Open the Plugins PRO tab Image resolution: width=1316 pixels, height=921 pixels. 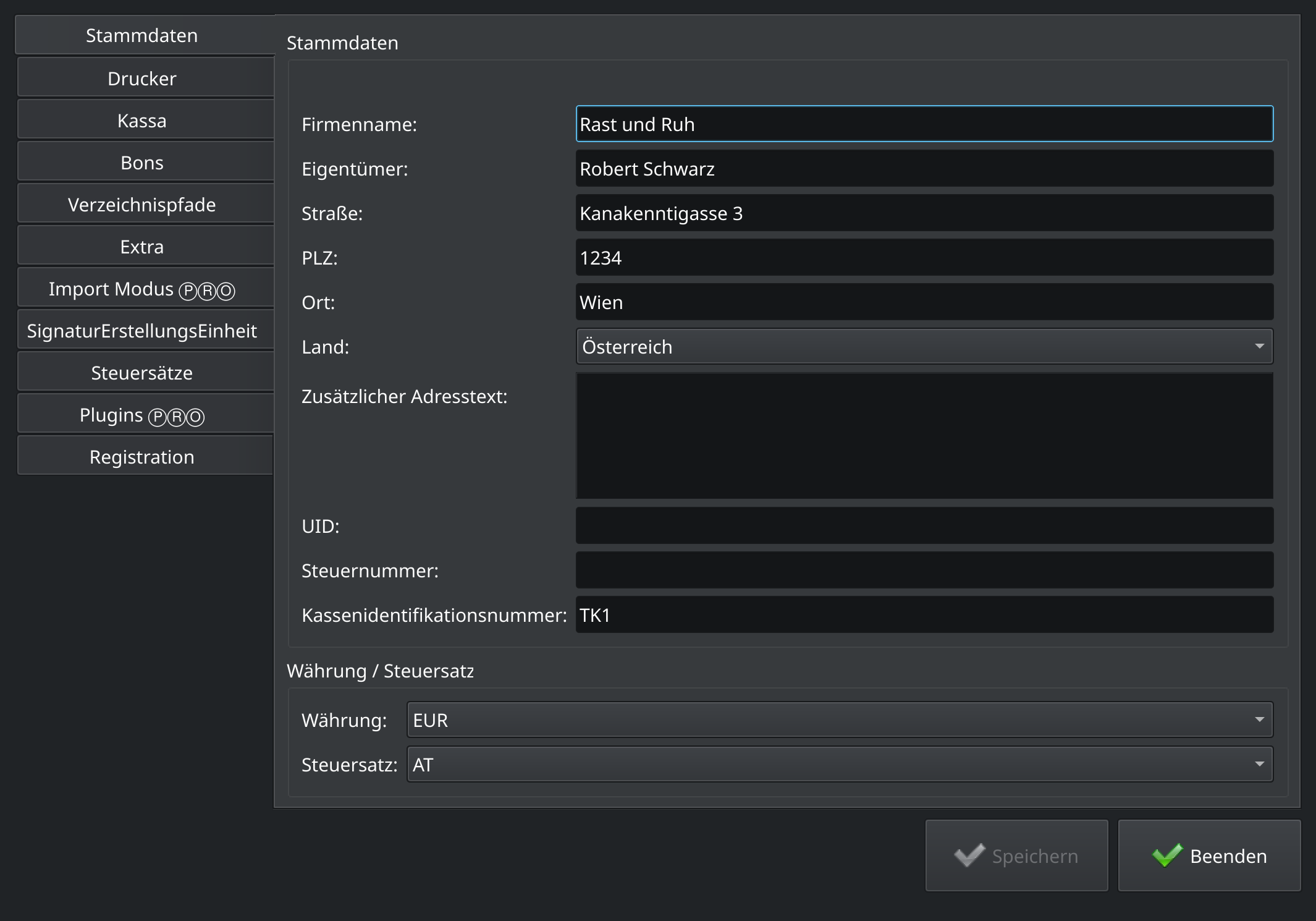[x=146, y=414]
